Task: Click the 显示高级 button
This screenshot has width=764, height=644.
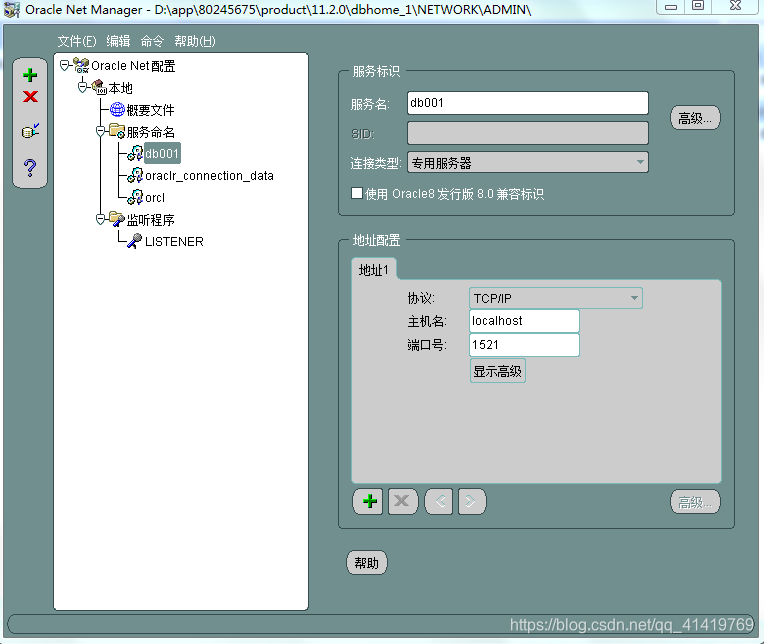Action: coord(497,371)
